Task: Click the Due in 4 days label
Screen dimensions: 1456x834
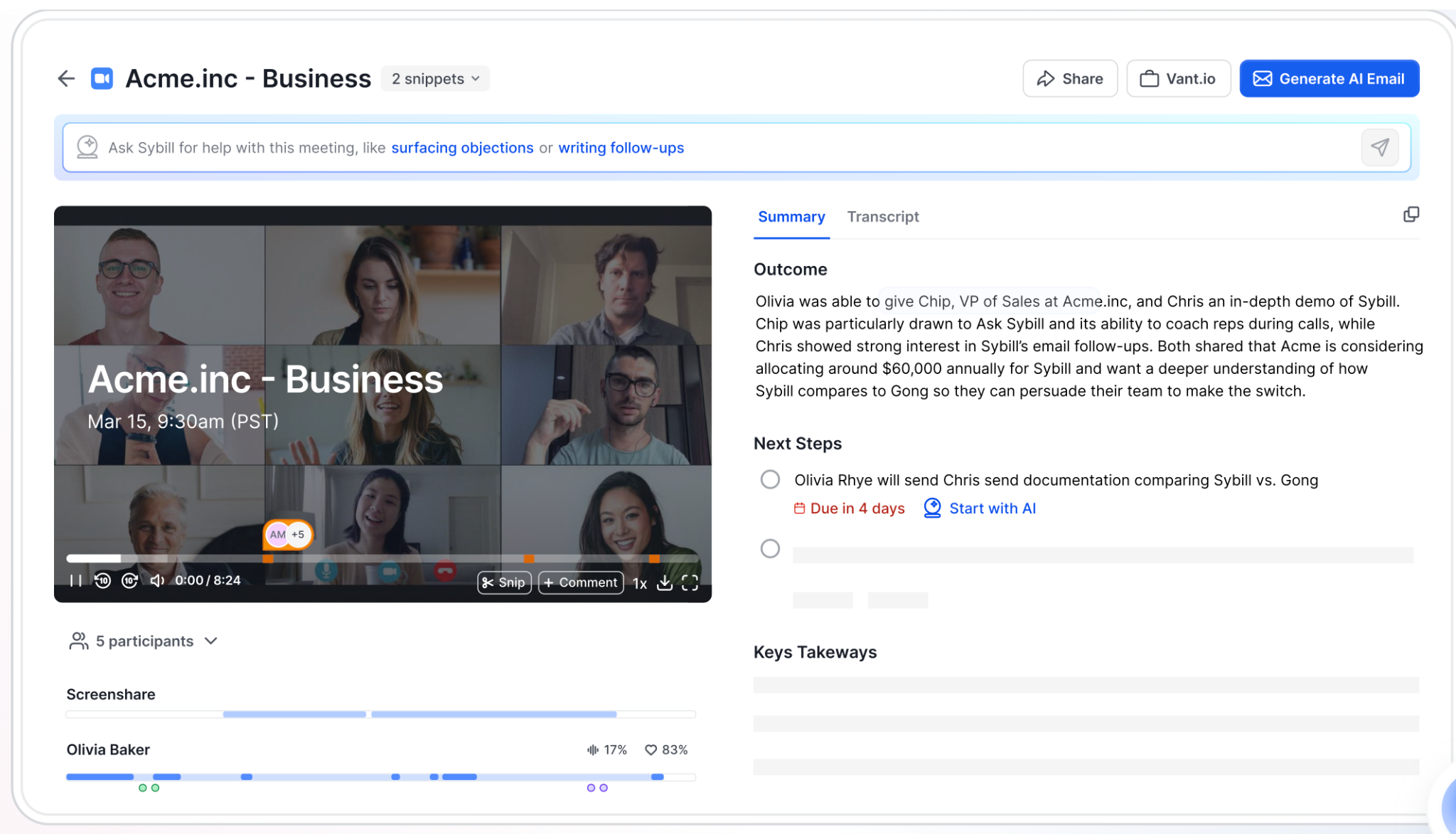Action: point(850,508)
